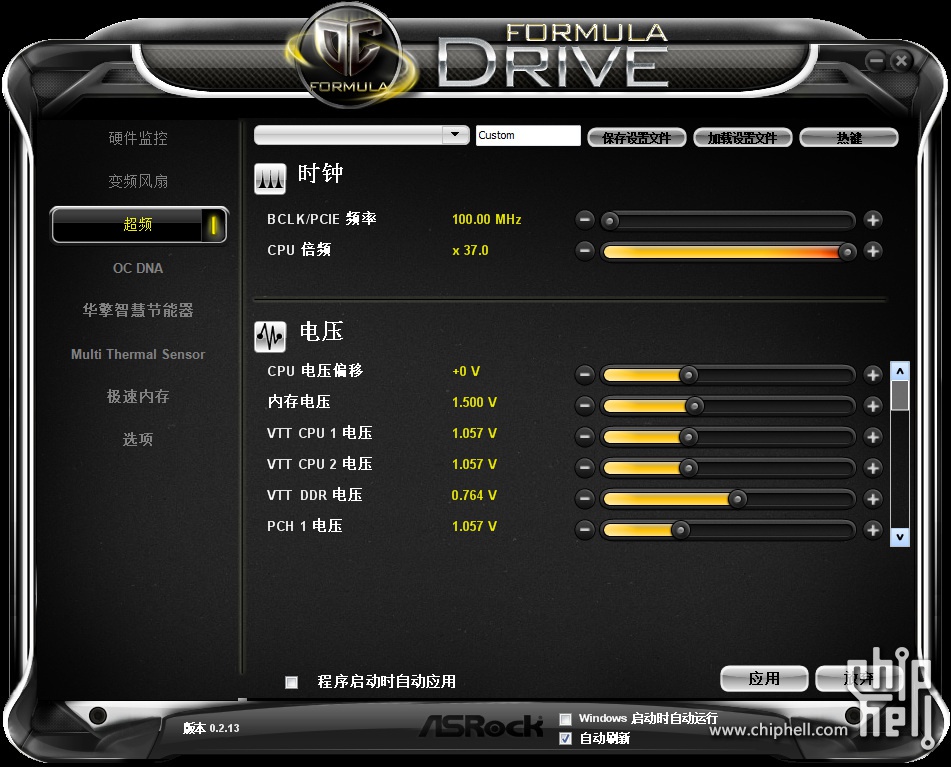Click the 1.500 V memory voltage value
The height and width of the screenshot is (767, 951).
click(474, 403)
